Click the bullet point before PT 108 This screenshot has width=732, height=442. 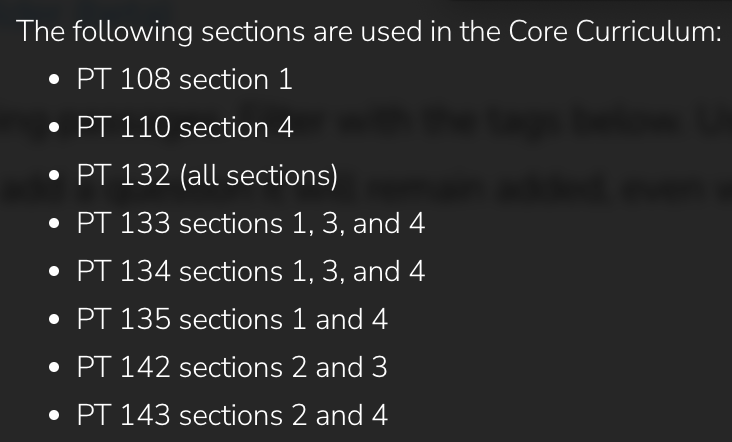click(x=54, y=81)
